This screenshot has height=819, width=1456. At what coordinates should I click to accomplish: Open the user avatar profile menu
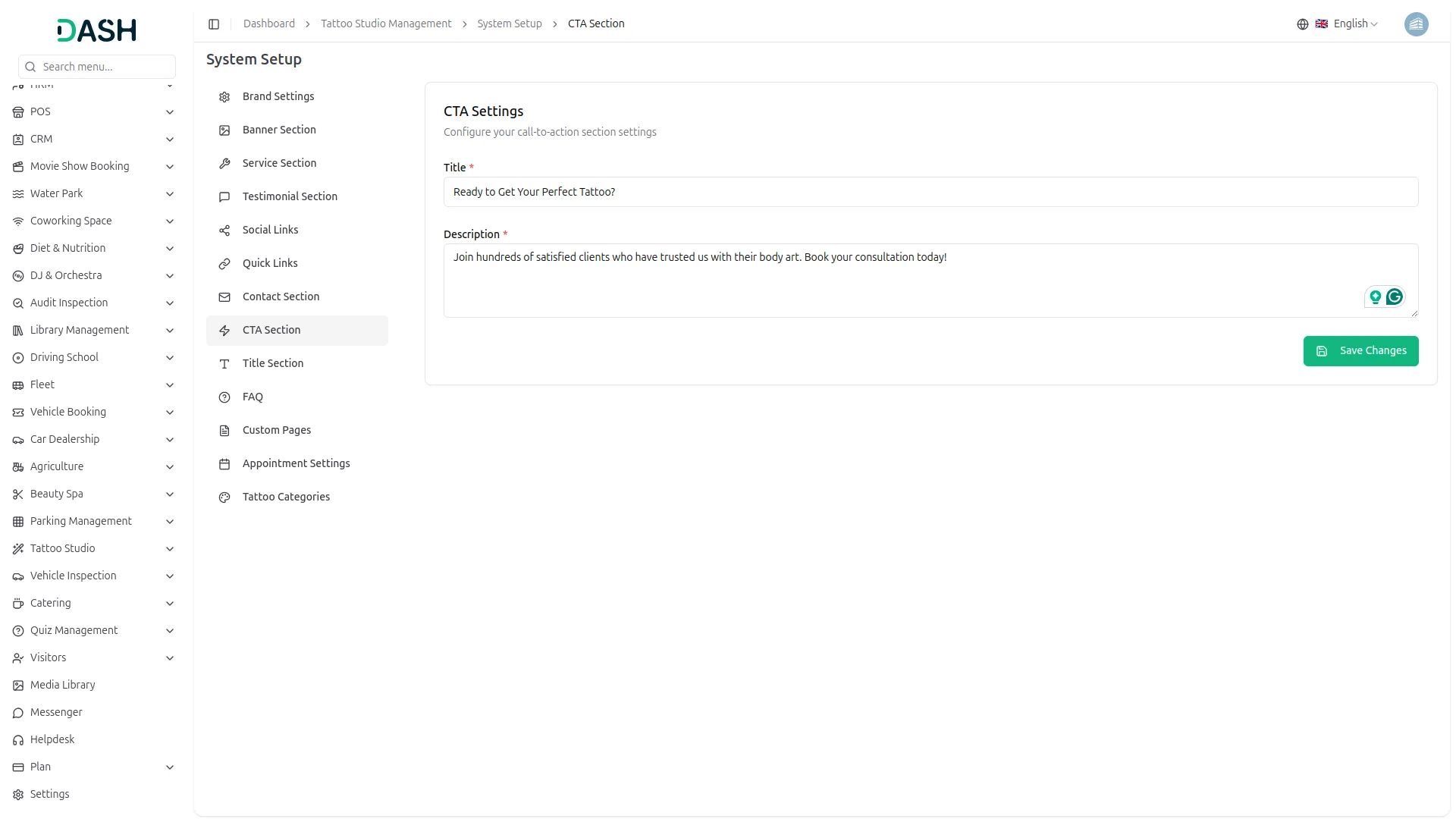pyautogui.click(x=1416, y=24)
